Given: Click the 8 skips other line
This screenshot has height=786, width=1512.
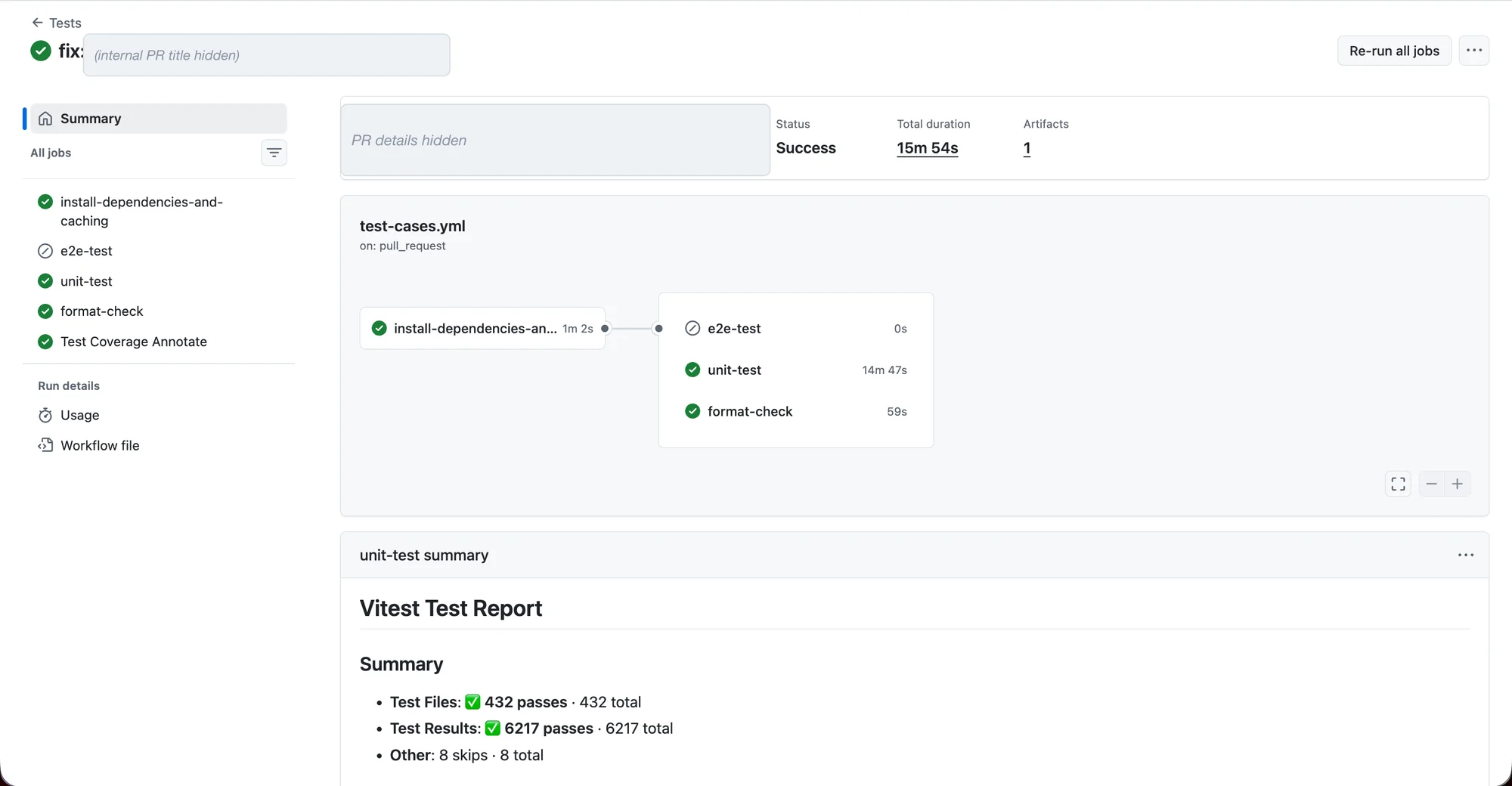Looking at the screenshot, I should (x=466, y=755).
